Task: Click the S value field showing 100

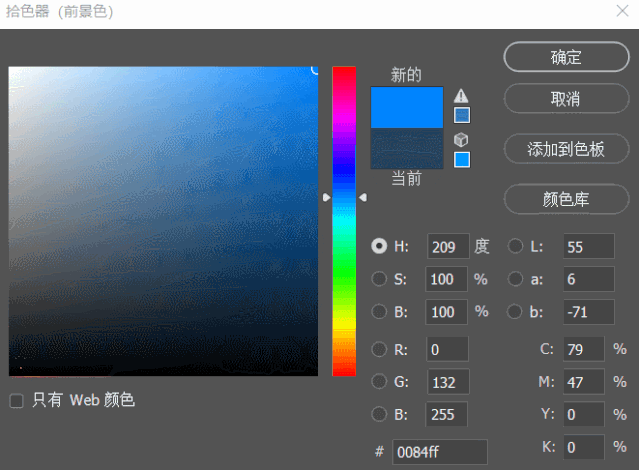Action: point(446,279)
